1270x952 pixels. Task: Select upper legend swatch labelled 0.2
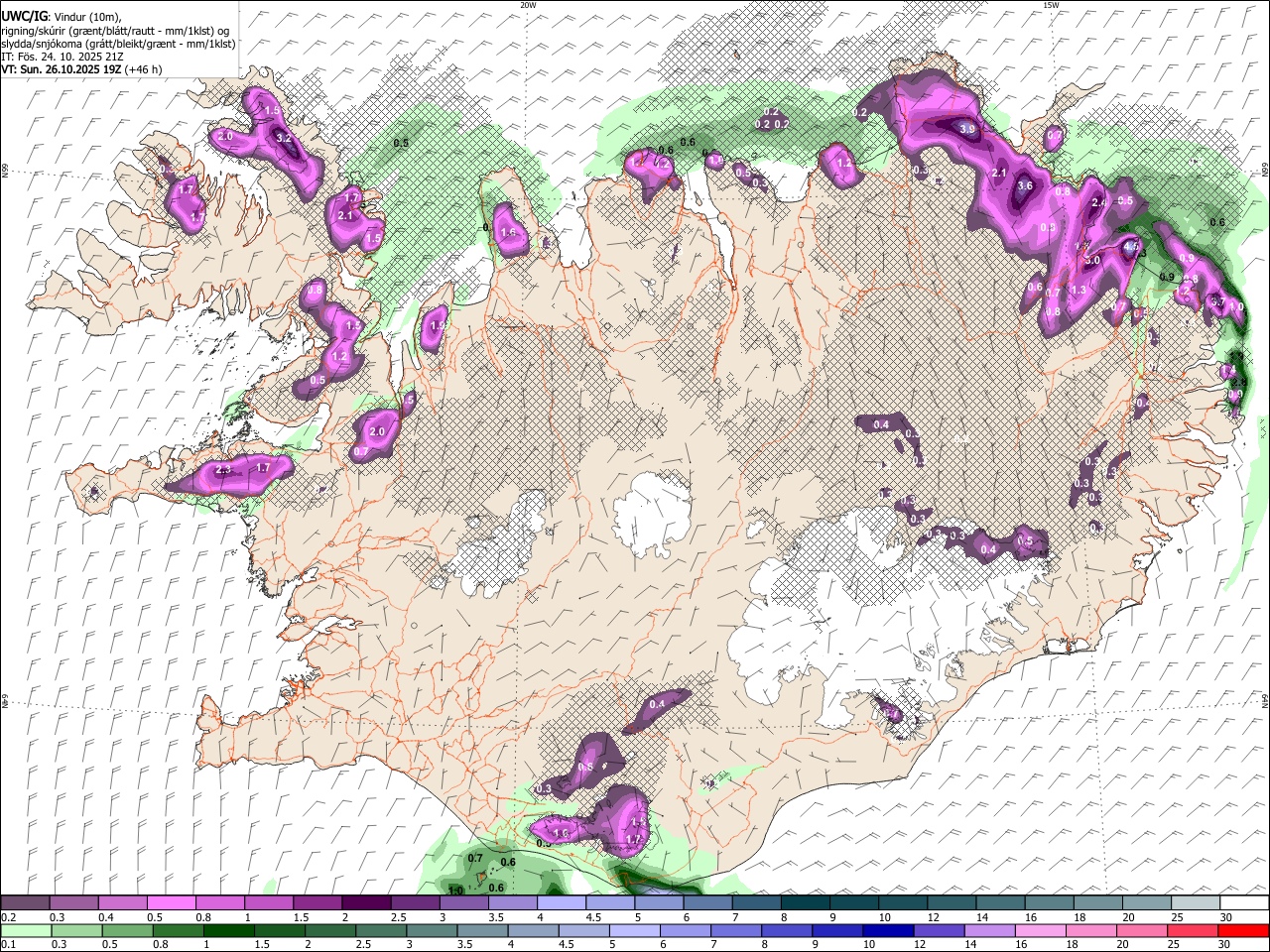pos(25,902)
